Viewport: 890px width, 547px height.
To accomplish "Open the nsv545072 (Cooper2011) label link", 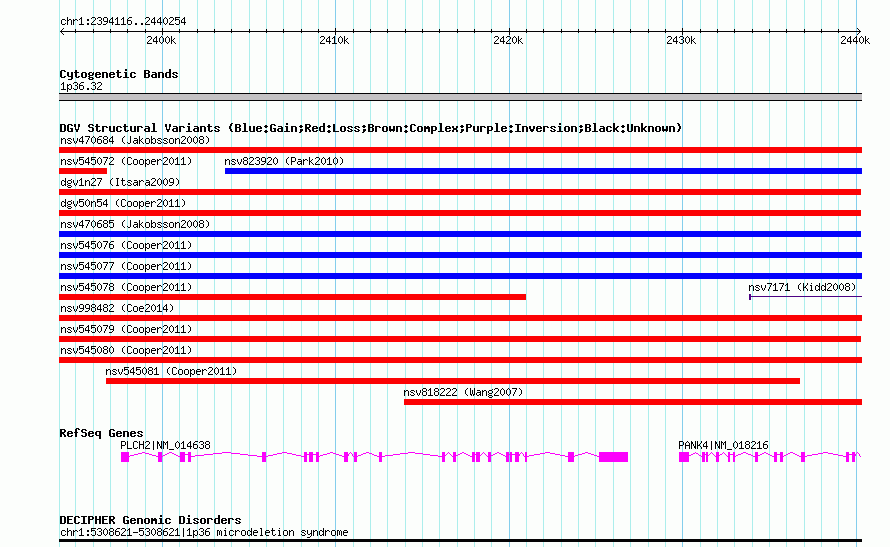I will pos(126,161).
